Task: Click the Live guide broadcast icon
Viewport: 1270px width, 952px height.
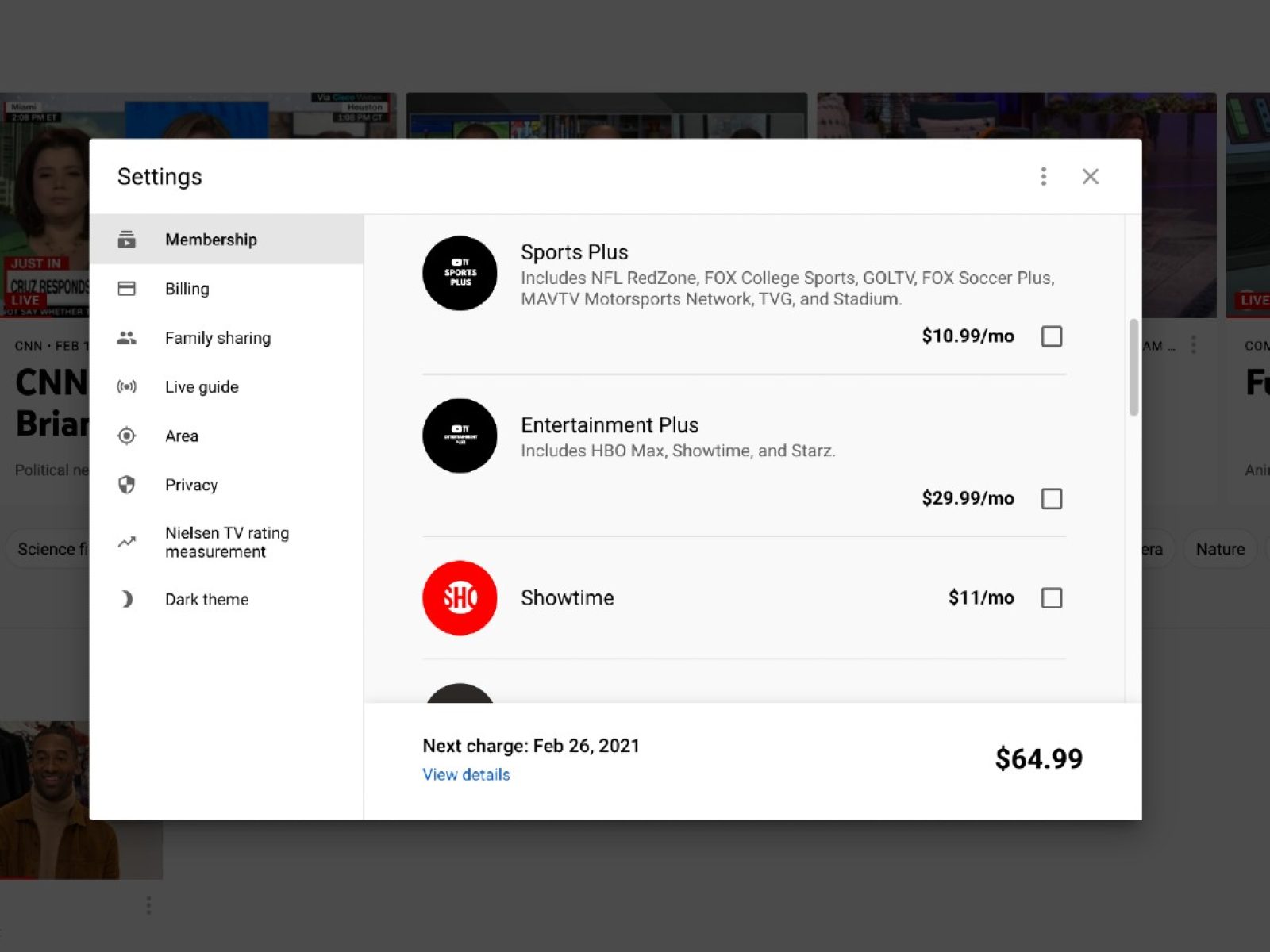Action: pyautogui.click(x=126, y=387)
